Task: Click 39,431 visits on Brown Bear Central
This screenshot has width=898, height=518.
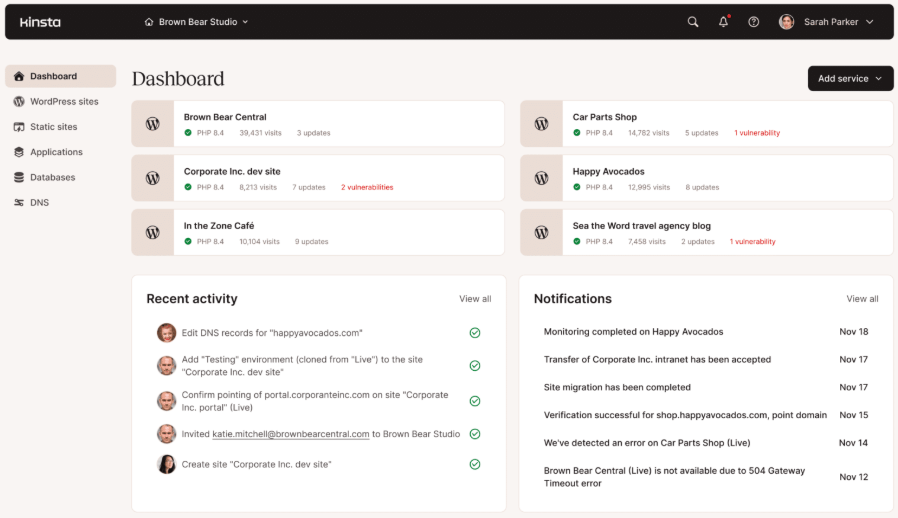Action: [261, 133]
